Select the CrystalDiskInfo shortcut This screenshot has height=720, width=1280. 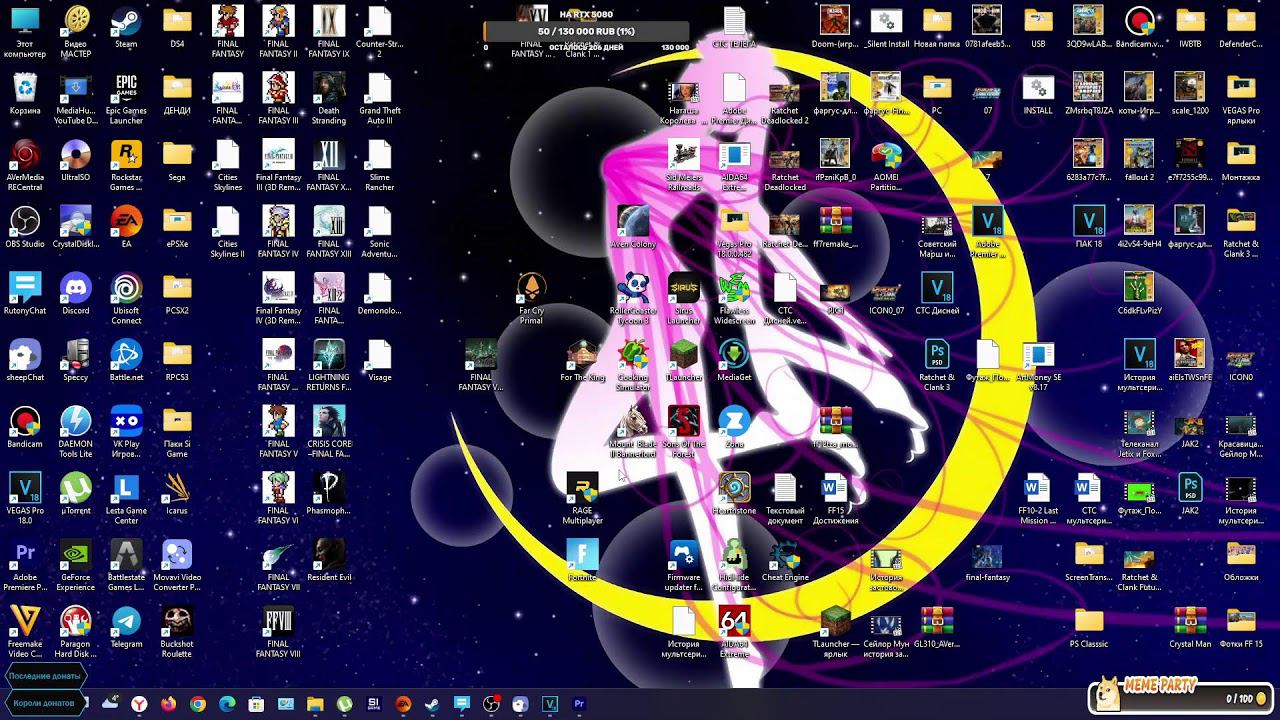click(76, 227)
